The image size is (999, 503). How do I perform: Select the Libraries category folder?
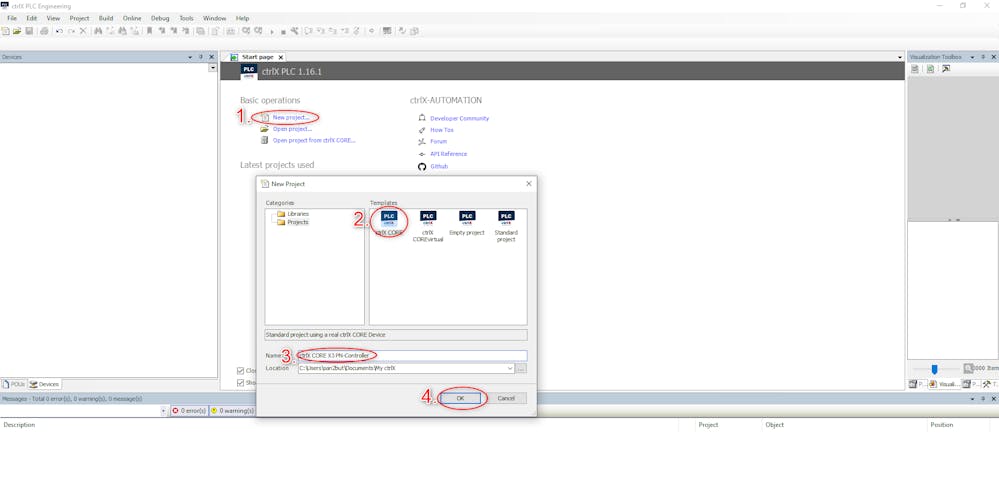(x=293, y=214)
